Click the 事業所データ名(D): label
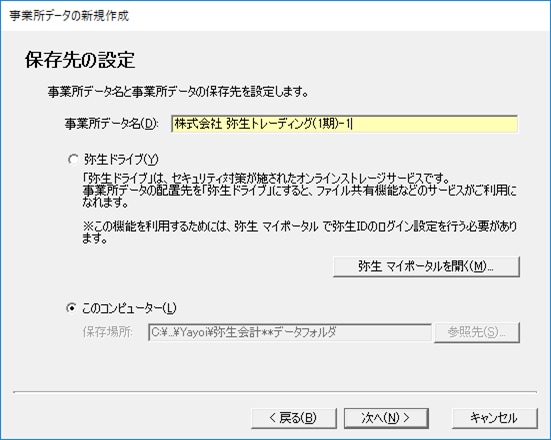This screenshot has height=440, width=551. point(111,124)
